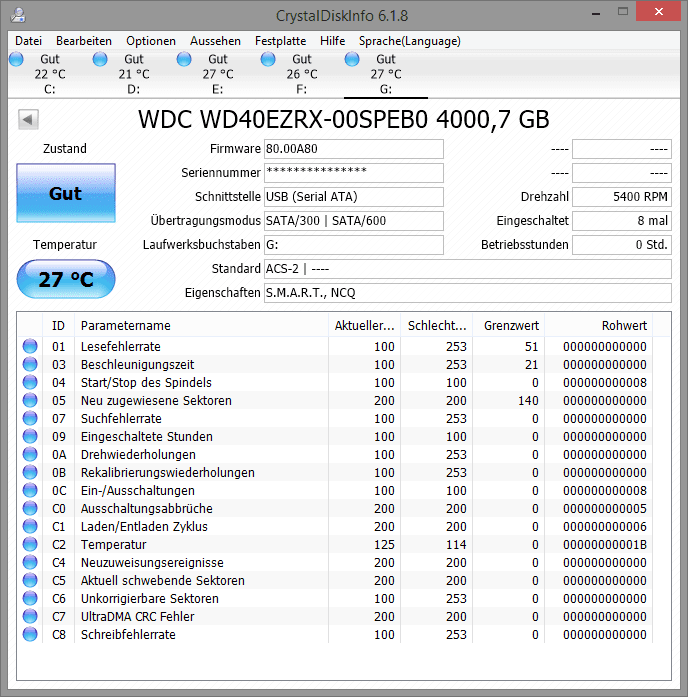Click status orb for drive E:
The height and width of the screenshot is (697, 688).
coord(184,59)
